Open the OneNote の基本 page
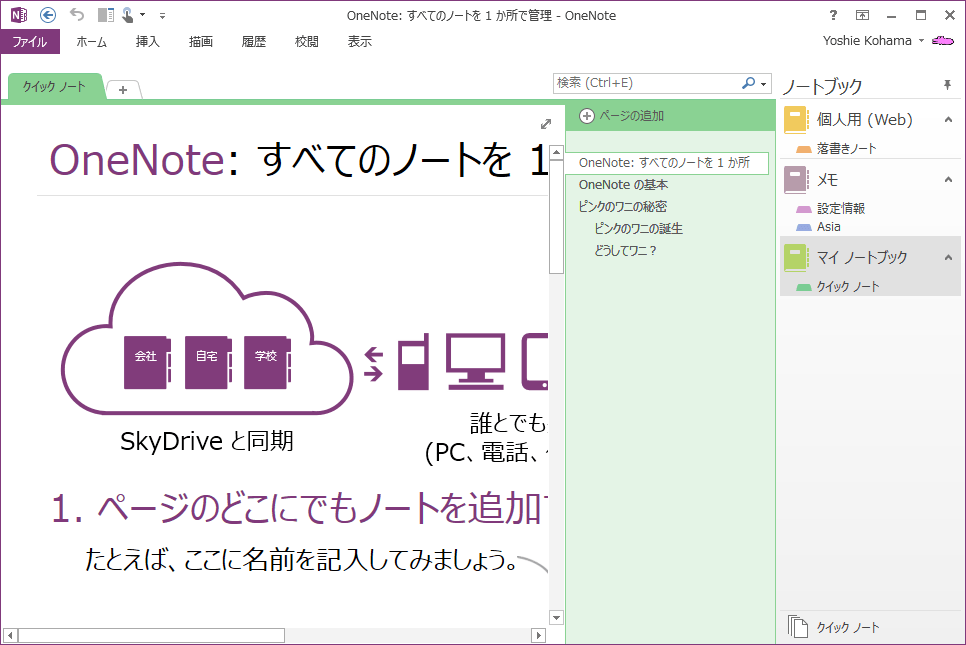Image resolution: width=966 pixels, height=645 pixels. (x=623, y=185)
